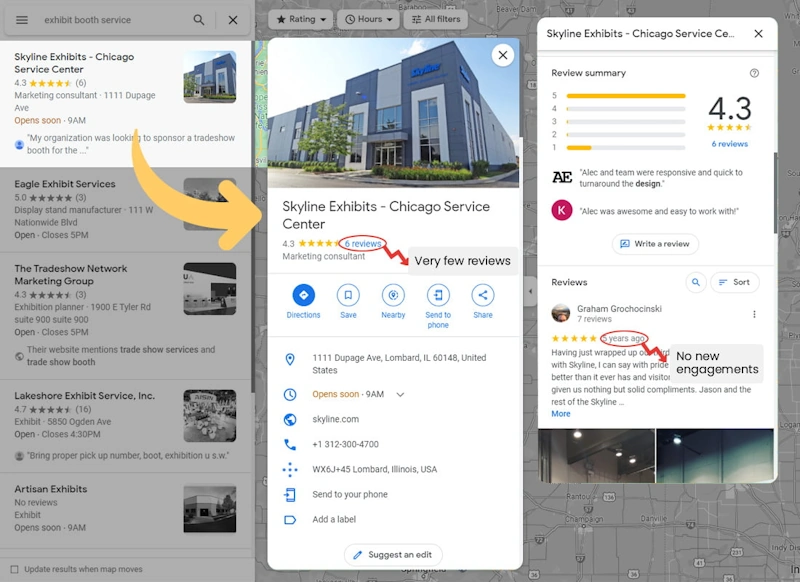Open the left review photo thumbnail
The height and width of the screenshot is (582, 800).
(596, 456)
